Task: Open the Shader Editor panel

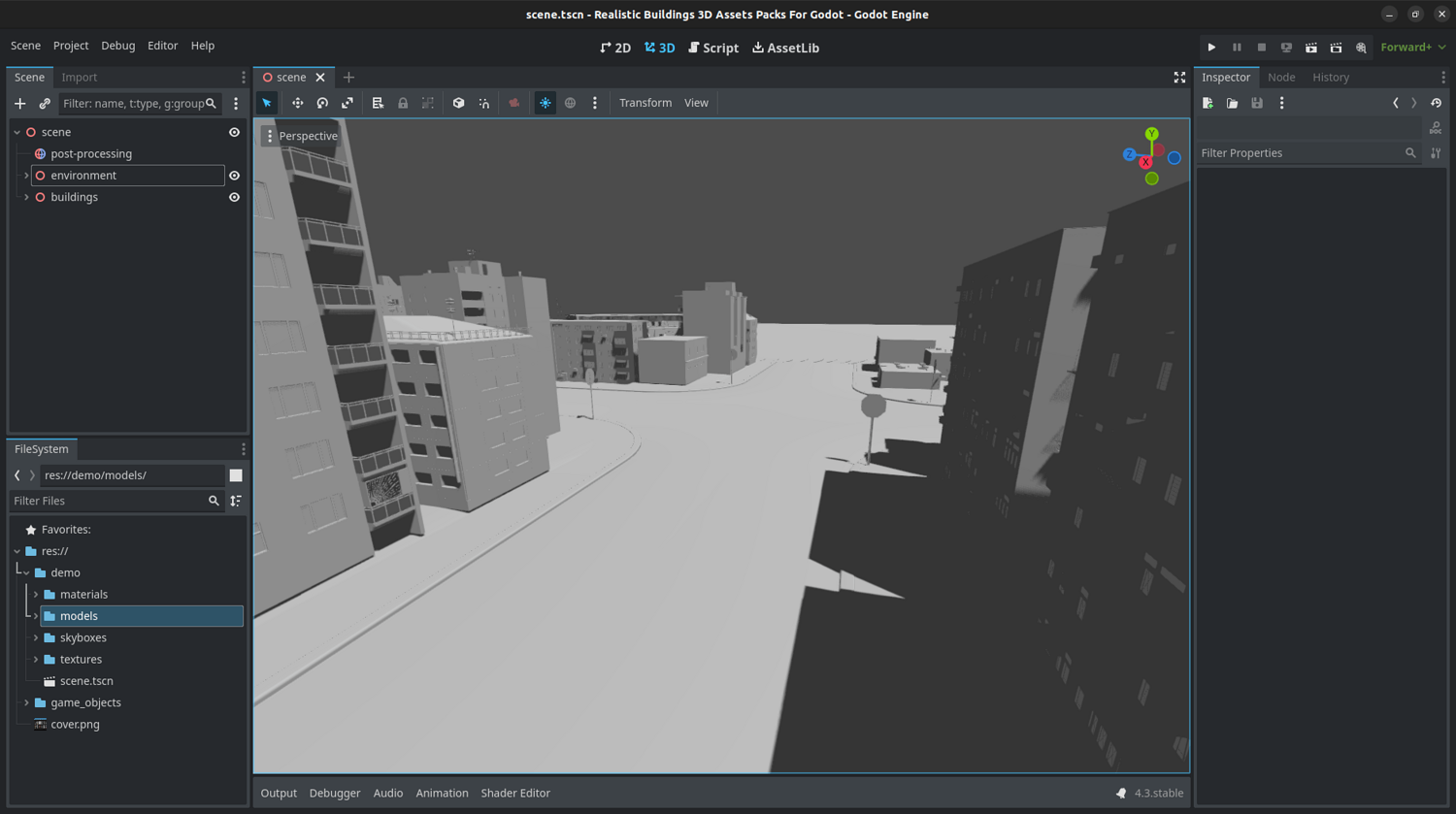Action: point(515,794)
